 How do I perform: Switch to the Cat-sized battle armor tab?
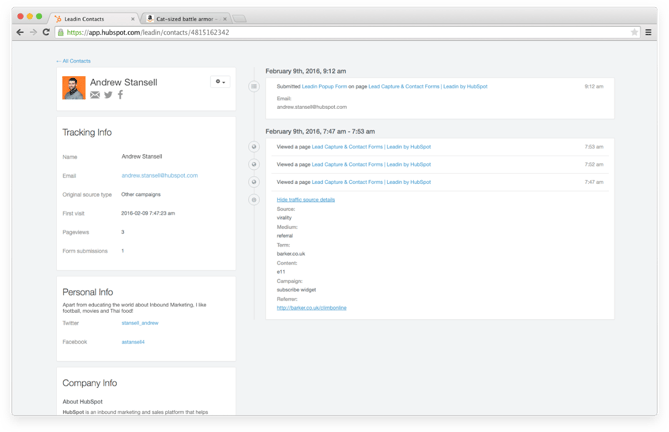tap(184, 17)
